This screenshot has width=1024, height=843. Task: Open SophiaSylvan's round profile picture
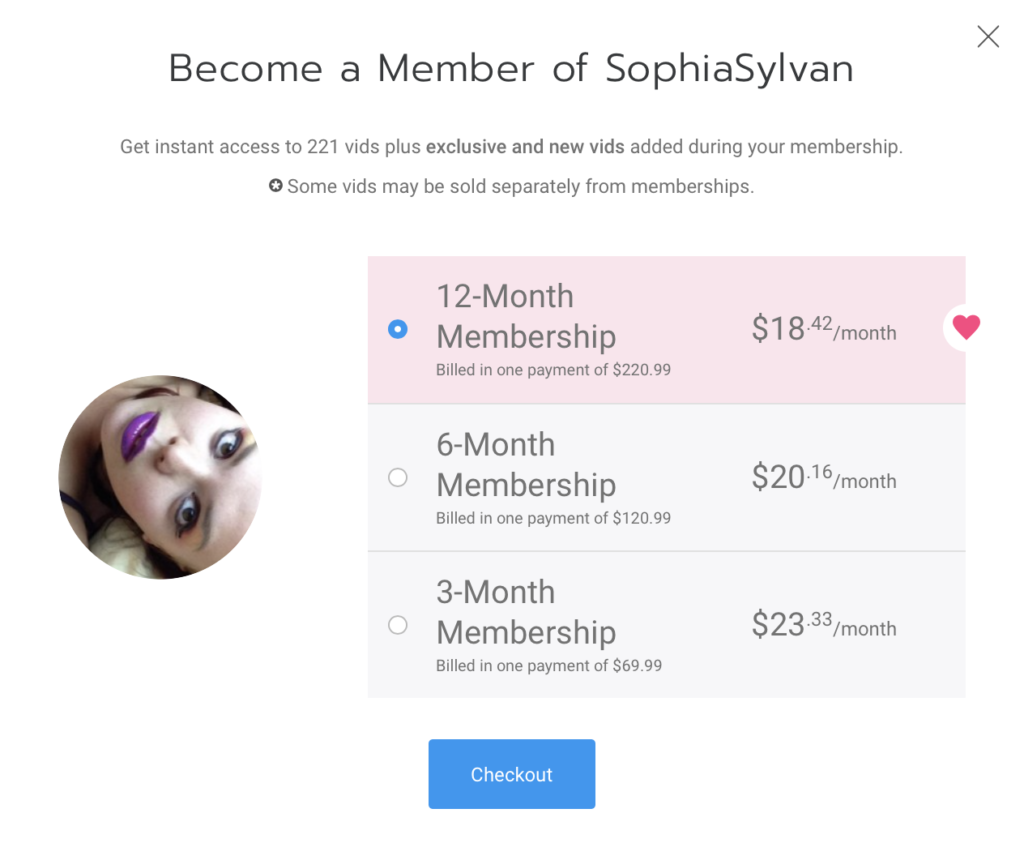click(x=160, y=477)
